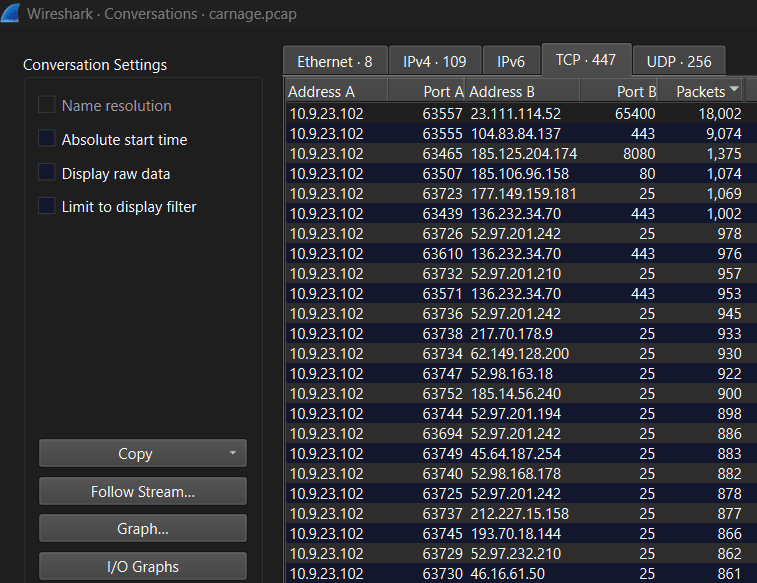Click the 9,074 packets value
The height and width of the screenshot is (583, 757).
(724, 134)
